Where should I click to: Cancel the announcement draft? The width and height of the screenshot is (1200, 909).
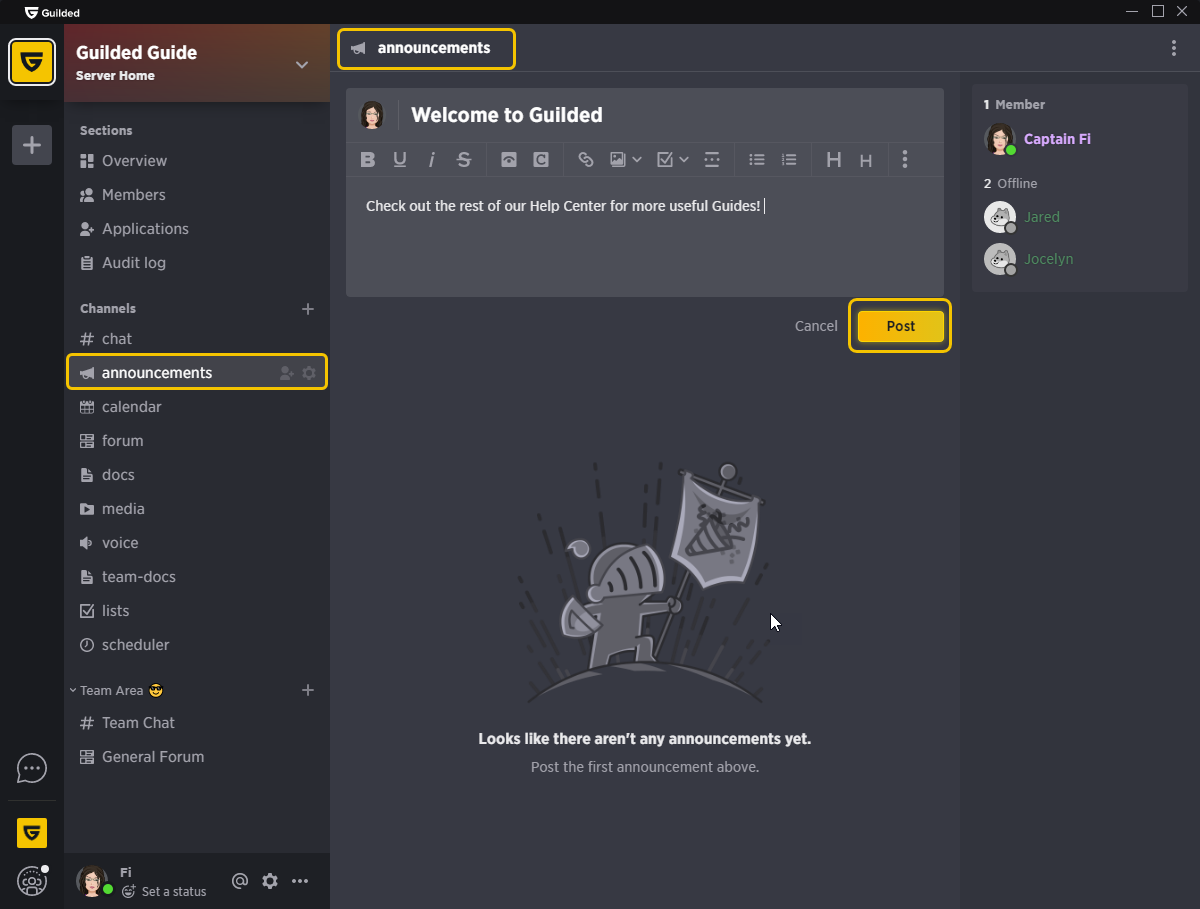[816, 326]
